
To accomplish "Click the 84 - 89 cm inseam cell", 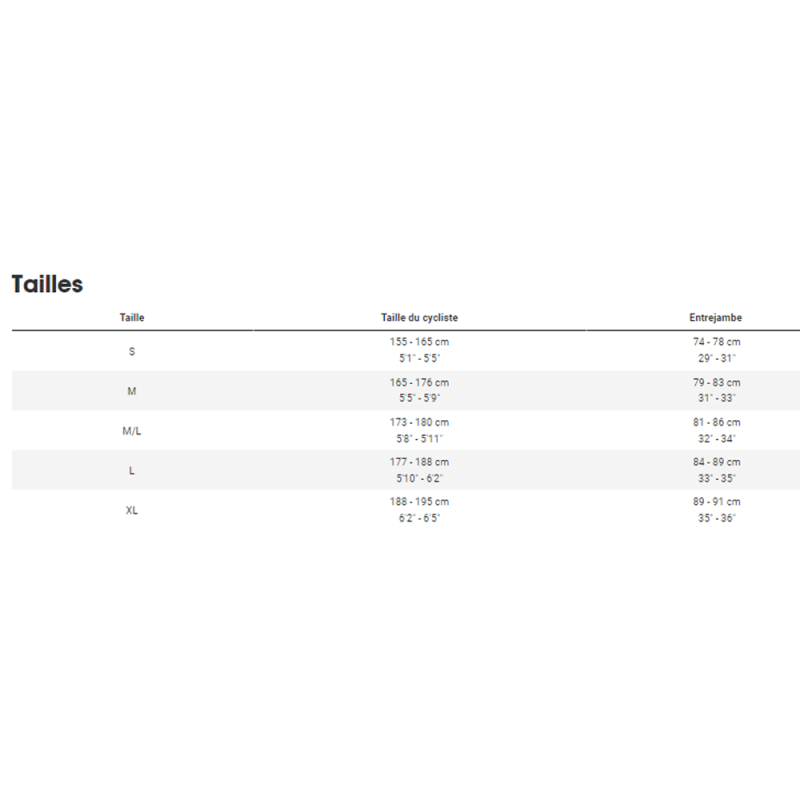I will [715, 462].
